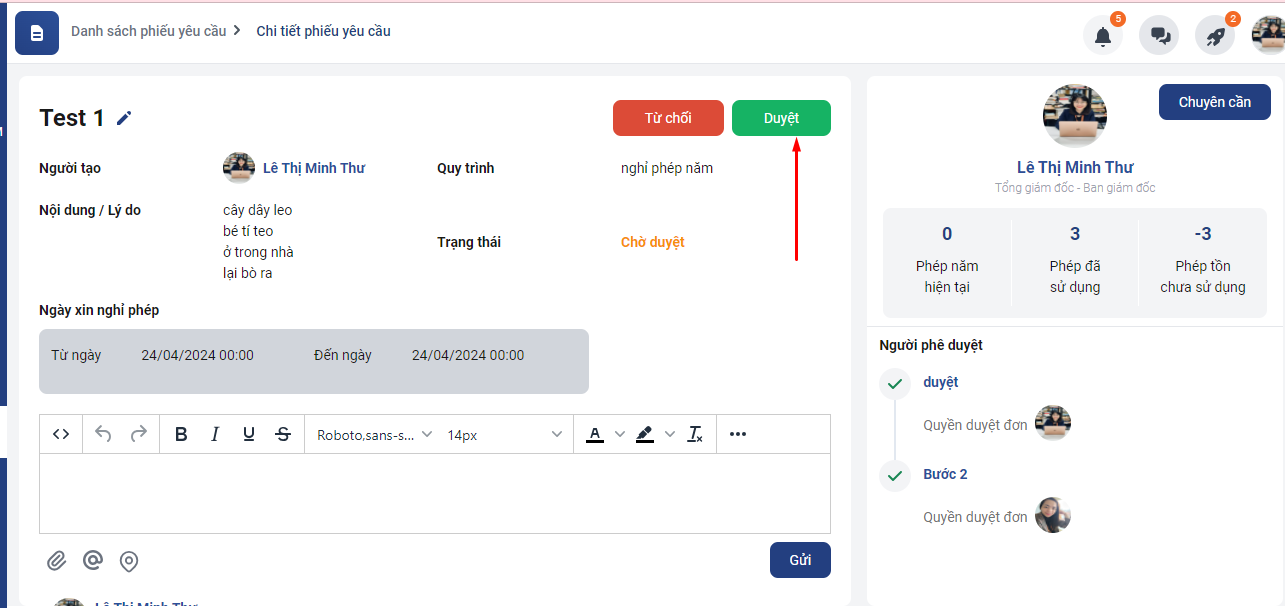
Task: Show more editor options (three dots)
Action: click(738, 434)
